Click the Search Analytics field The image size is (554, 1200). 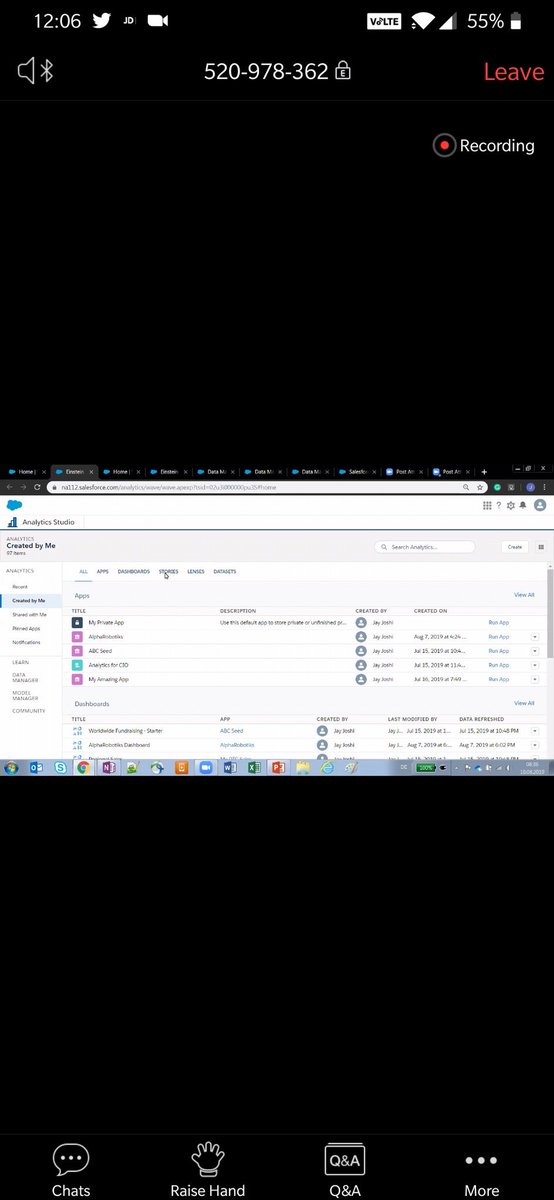424,547
